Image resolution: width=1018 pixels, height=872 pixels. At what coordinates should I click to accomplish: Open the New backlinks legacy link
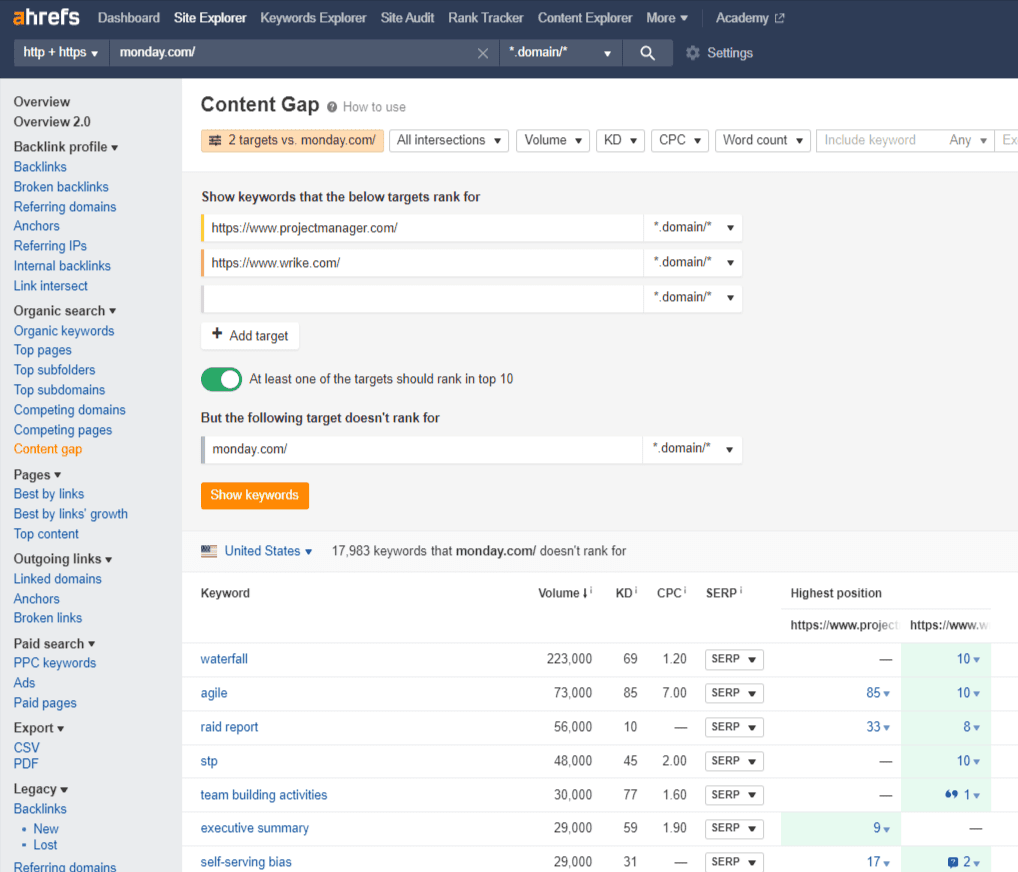46,829
